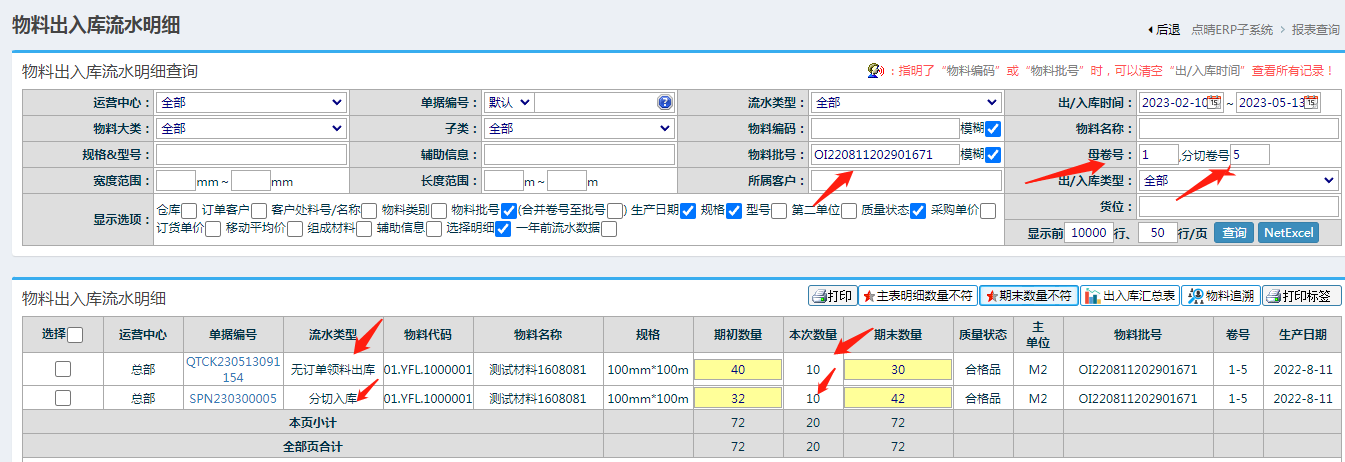Open the 运营中心 dropdown
Viewport: 1345px width, 462px height.
click(251, 103)
